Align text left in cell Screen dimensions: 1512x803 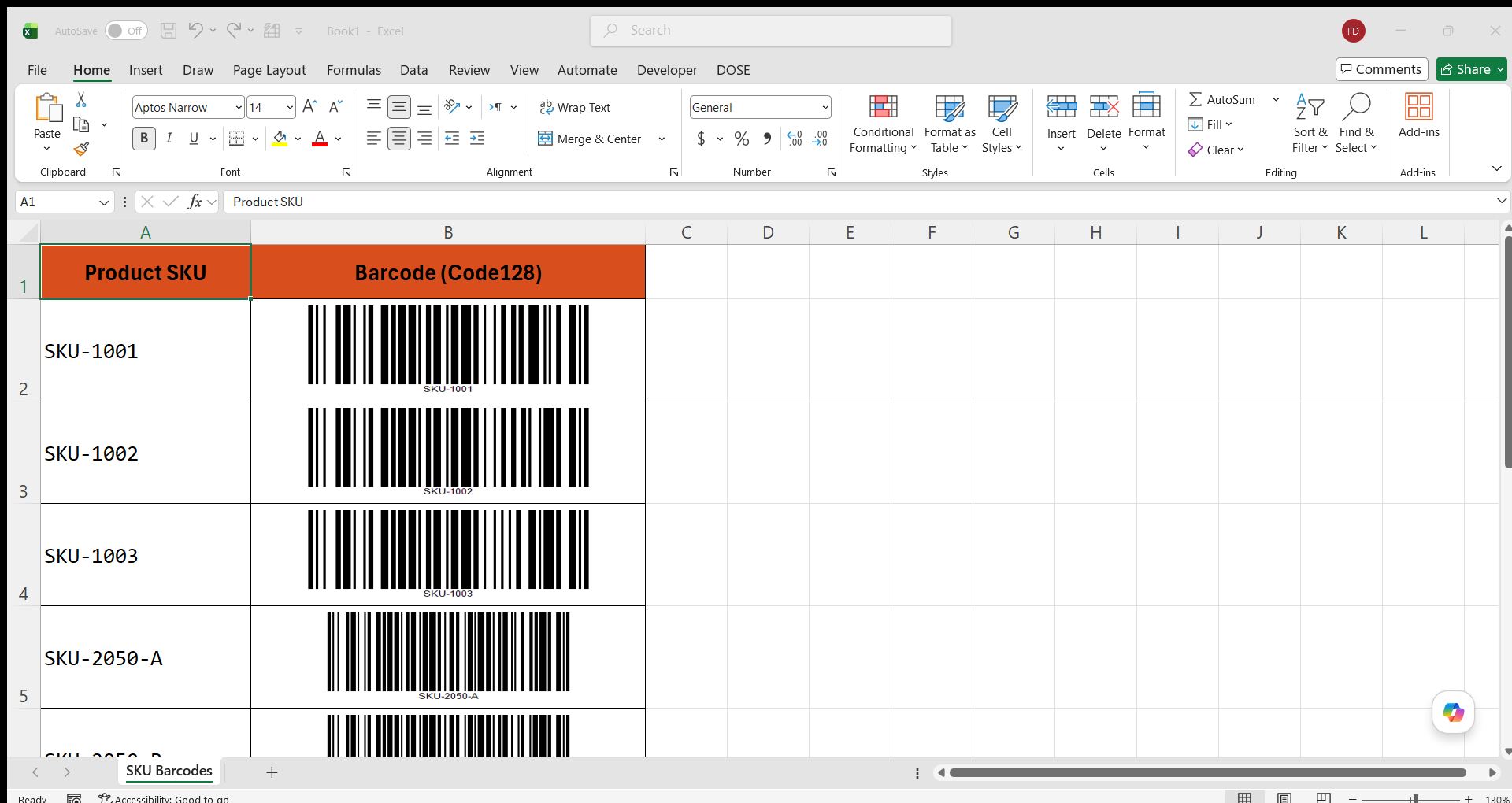click(374, 139)
